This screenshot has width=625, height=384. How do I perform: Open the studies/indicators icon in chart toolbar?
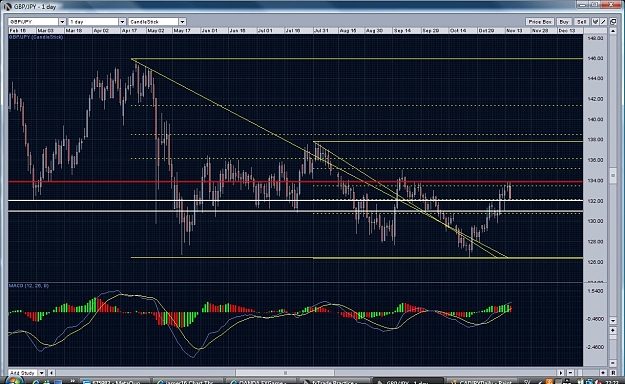tap(595, 22)
